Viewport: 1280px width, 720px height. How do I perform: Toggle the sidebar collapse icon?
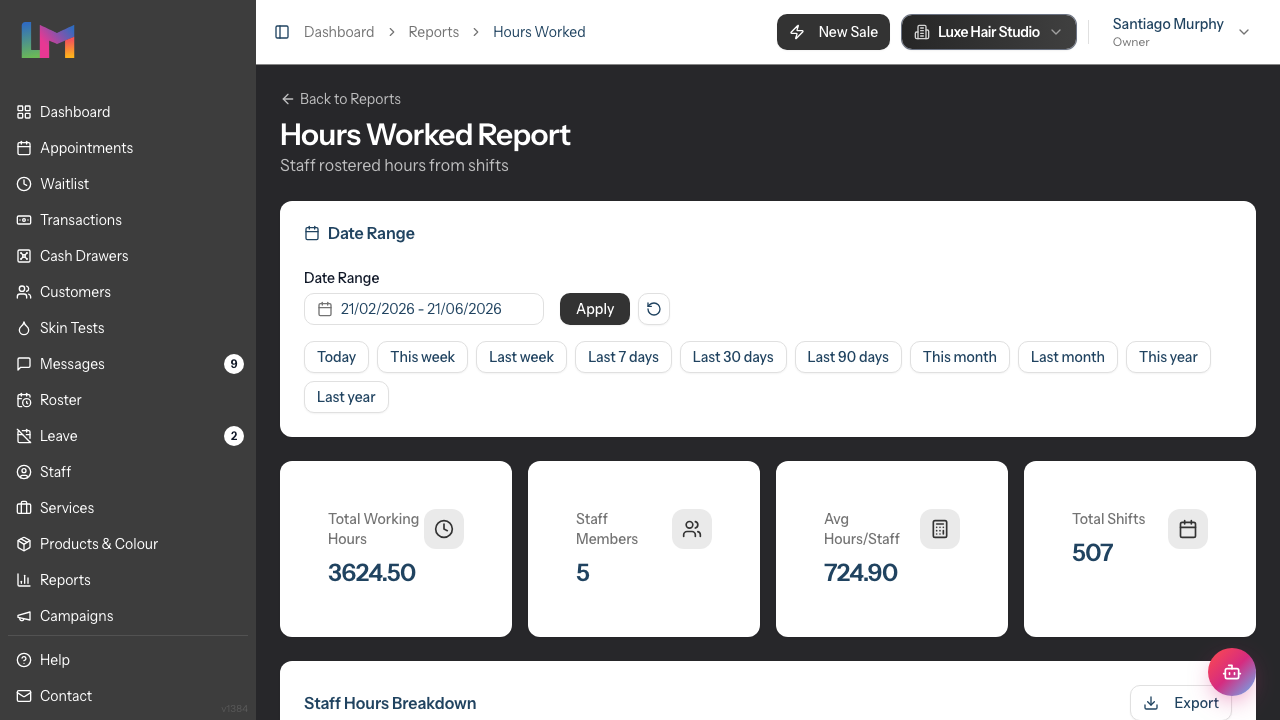(x=282, y=32)
